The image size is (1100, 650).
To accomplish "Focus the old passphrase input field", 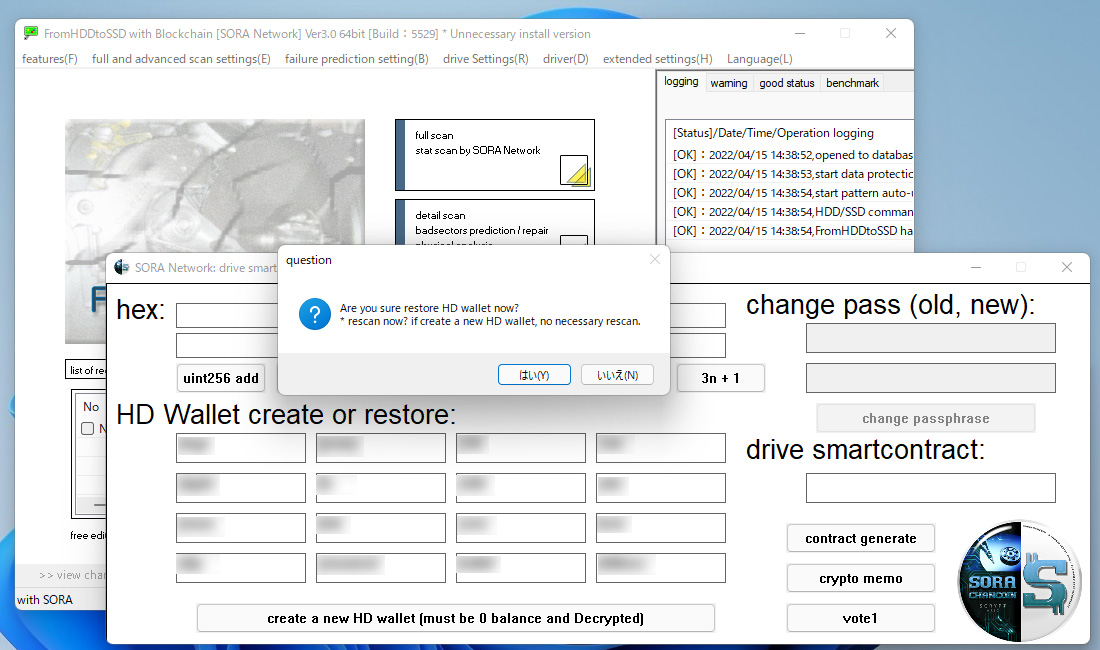I will [930, 338].
